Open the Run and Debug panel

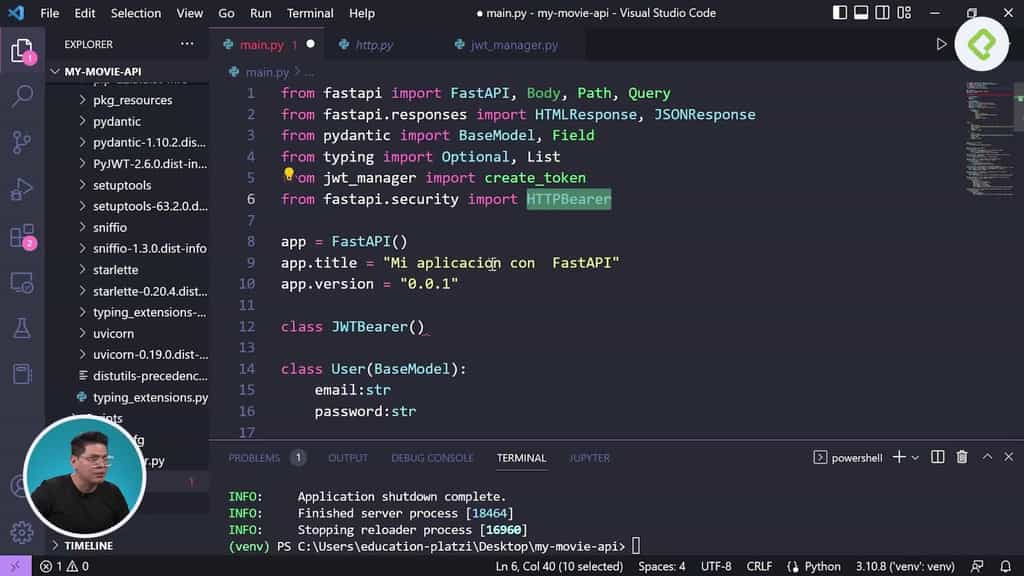(x=22, y=188)
